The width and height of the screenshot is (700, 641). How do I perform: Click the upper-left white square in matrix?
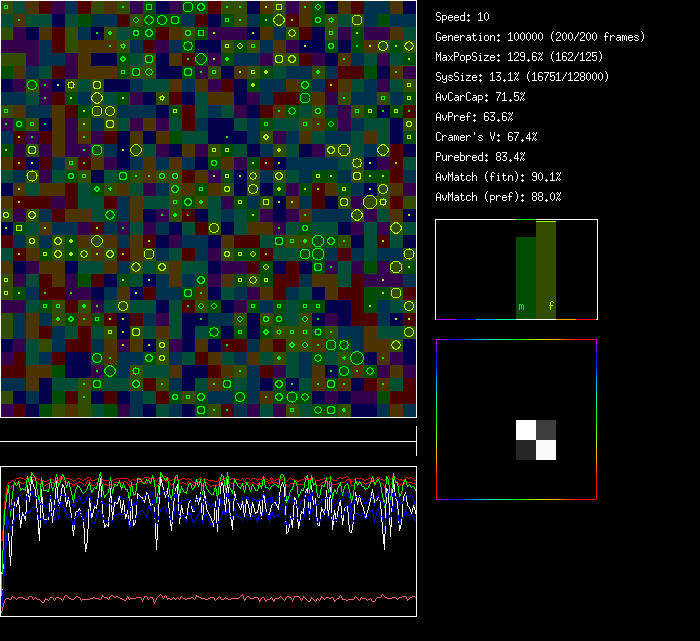tap(526, 430)
